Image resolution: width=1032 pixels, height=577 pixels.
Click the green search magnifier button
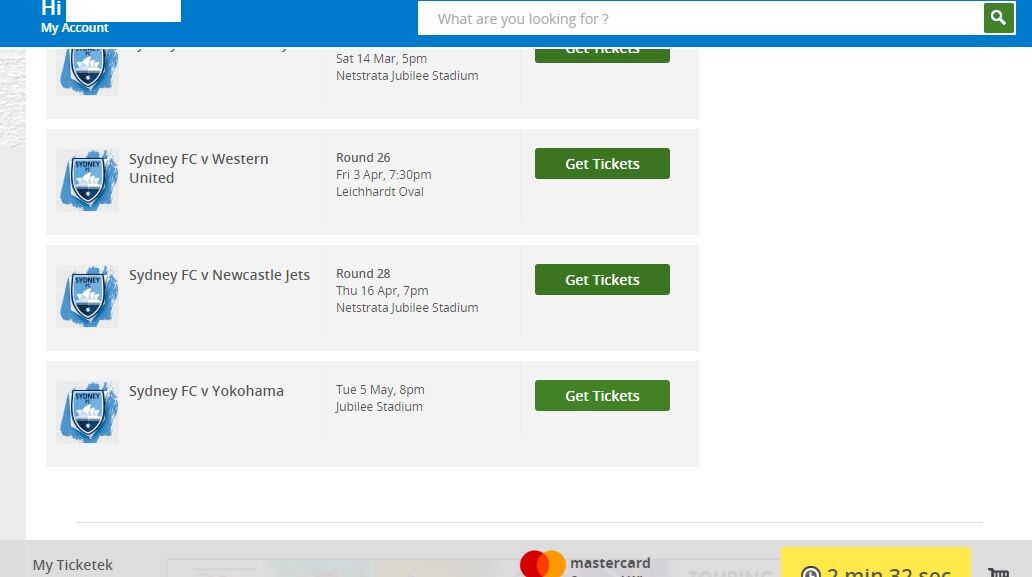(x=998, y=18)
